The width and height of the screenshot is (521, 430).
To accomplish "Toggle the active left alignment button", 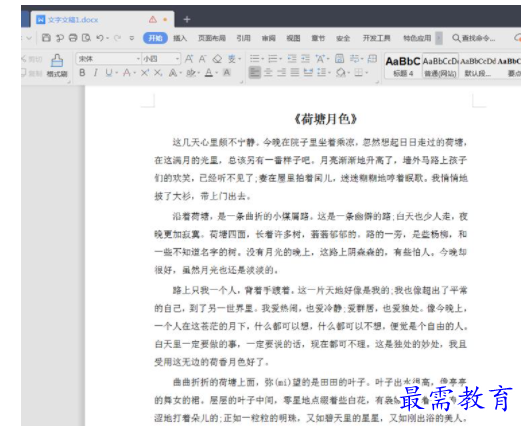I will (x=255, y=72).
